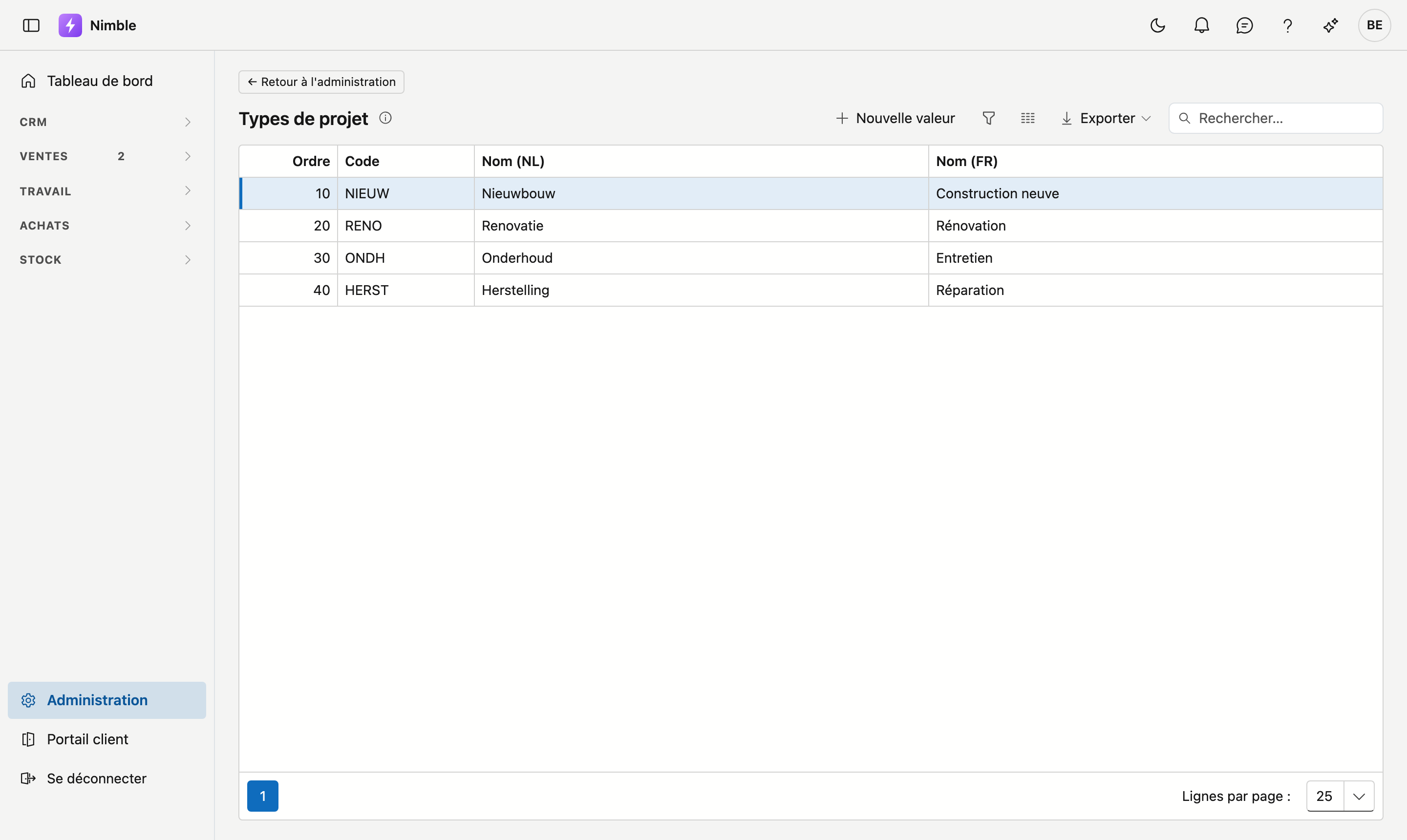Expand the CRM section

pos(107,122)
